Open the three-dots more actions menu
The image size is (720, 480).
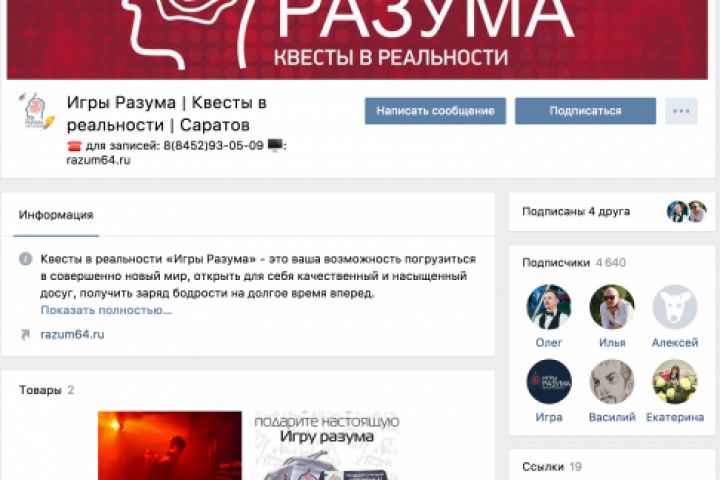coord(681,111)
